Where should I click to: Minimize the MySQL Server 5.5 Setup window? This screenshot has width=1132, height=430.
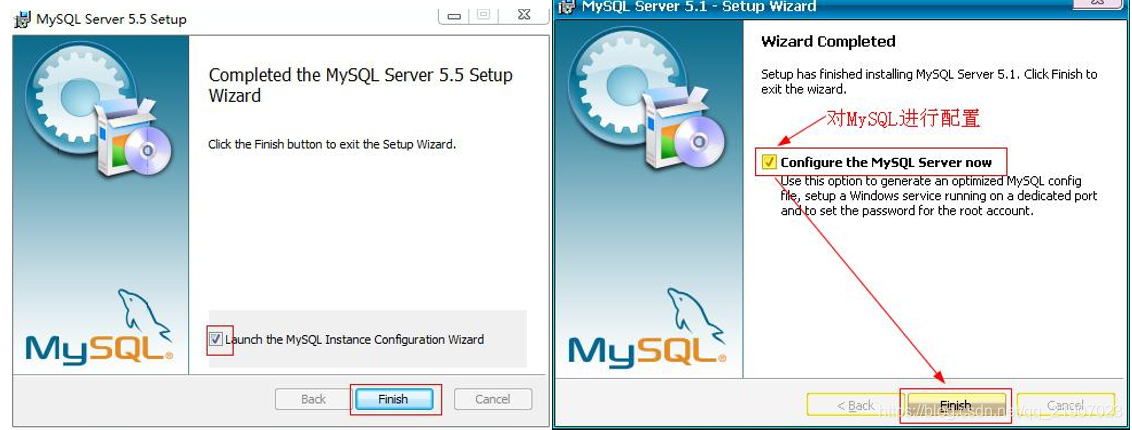pyautogui.click(x=453, y=15)
